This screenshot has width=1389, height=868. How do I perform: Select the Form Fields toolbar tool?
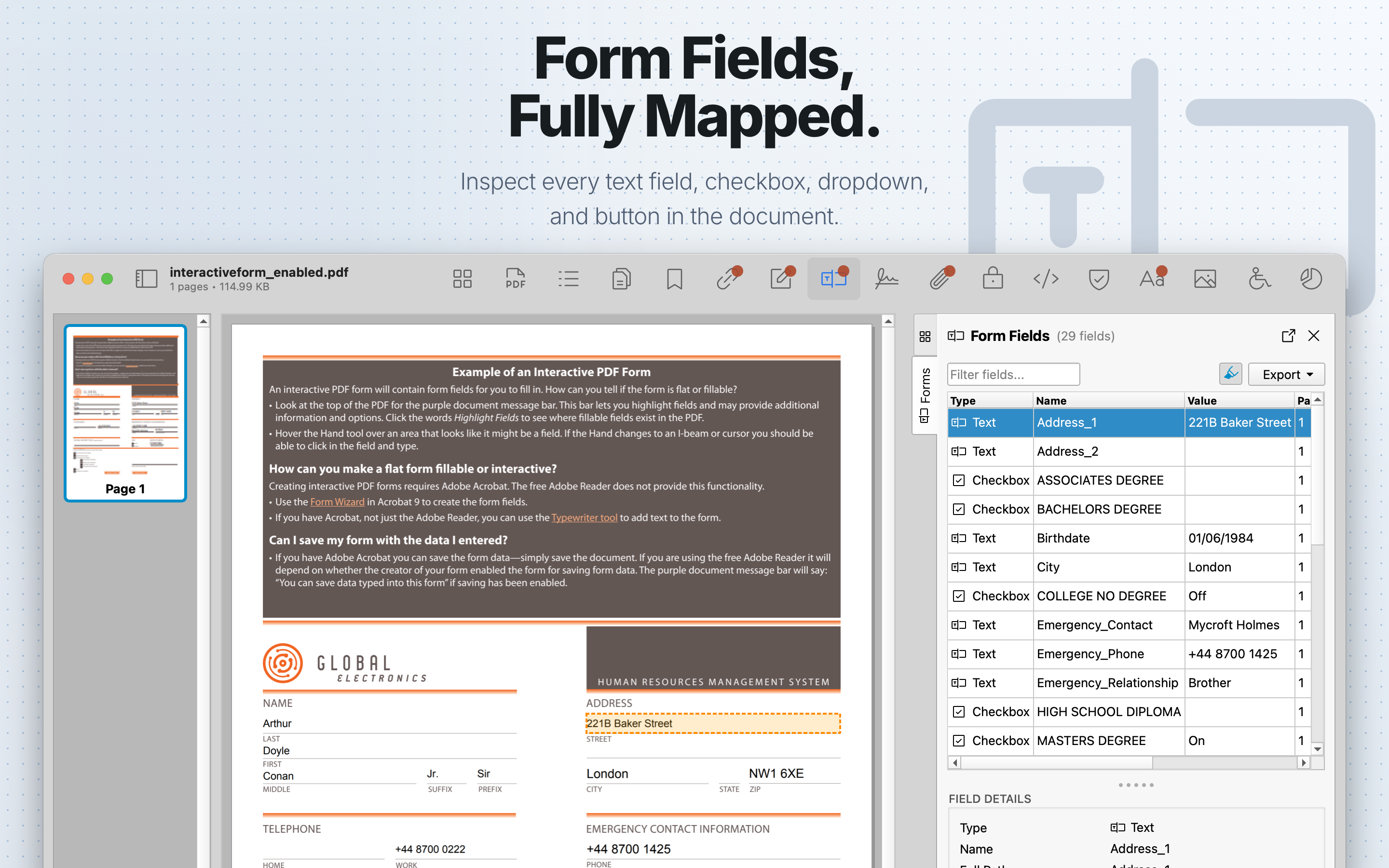[834, 278]
